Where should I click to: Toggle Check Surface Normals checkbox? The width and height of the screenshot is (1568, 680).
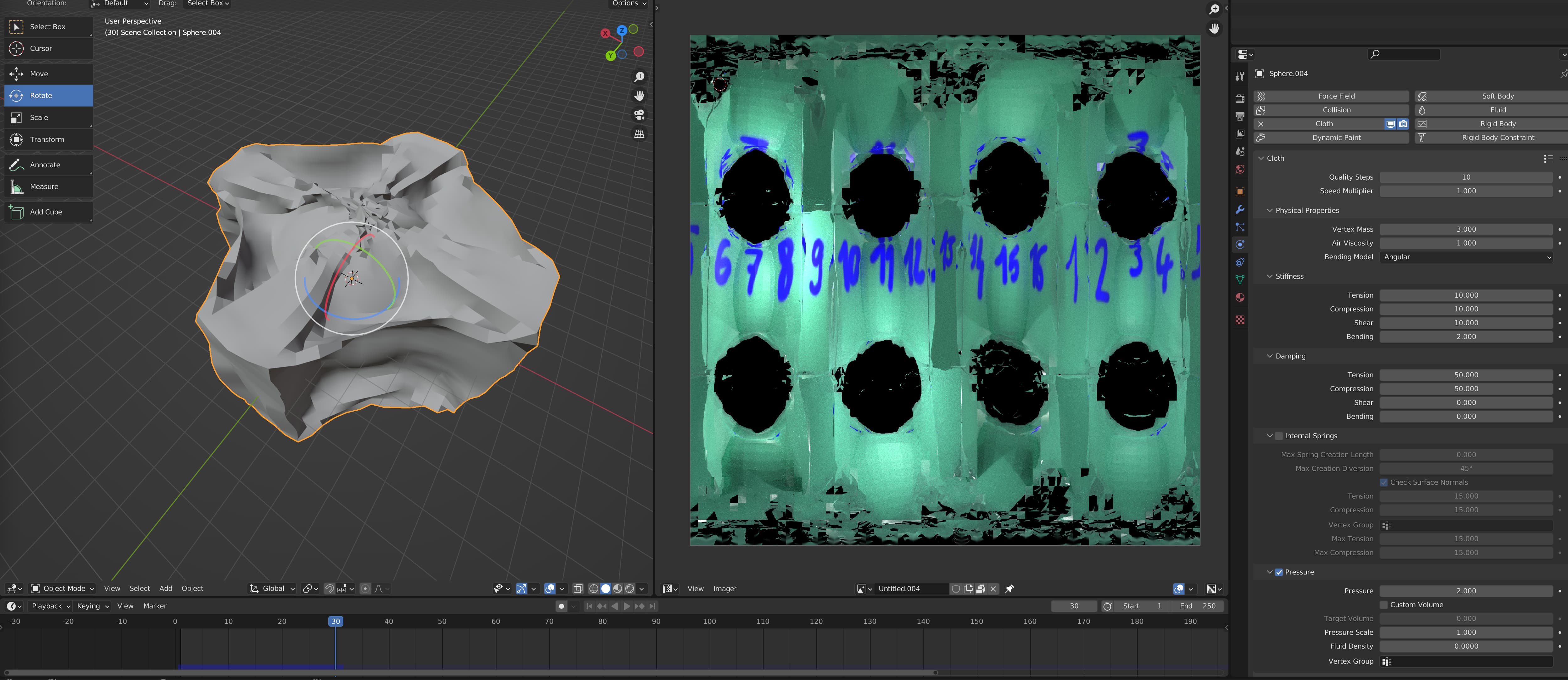(x=1383, y=483)
